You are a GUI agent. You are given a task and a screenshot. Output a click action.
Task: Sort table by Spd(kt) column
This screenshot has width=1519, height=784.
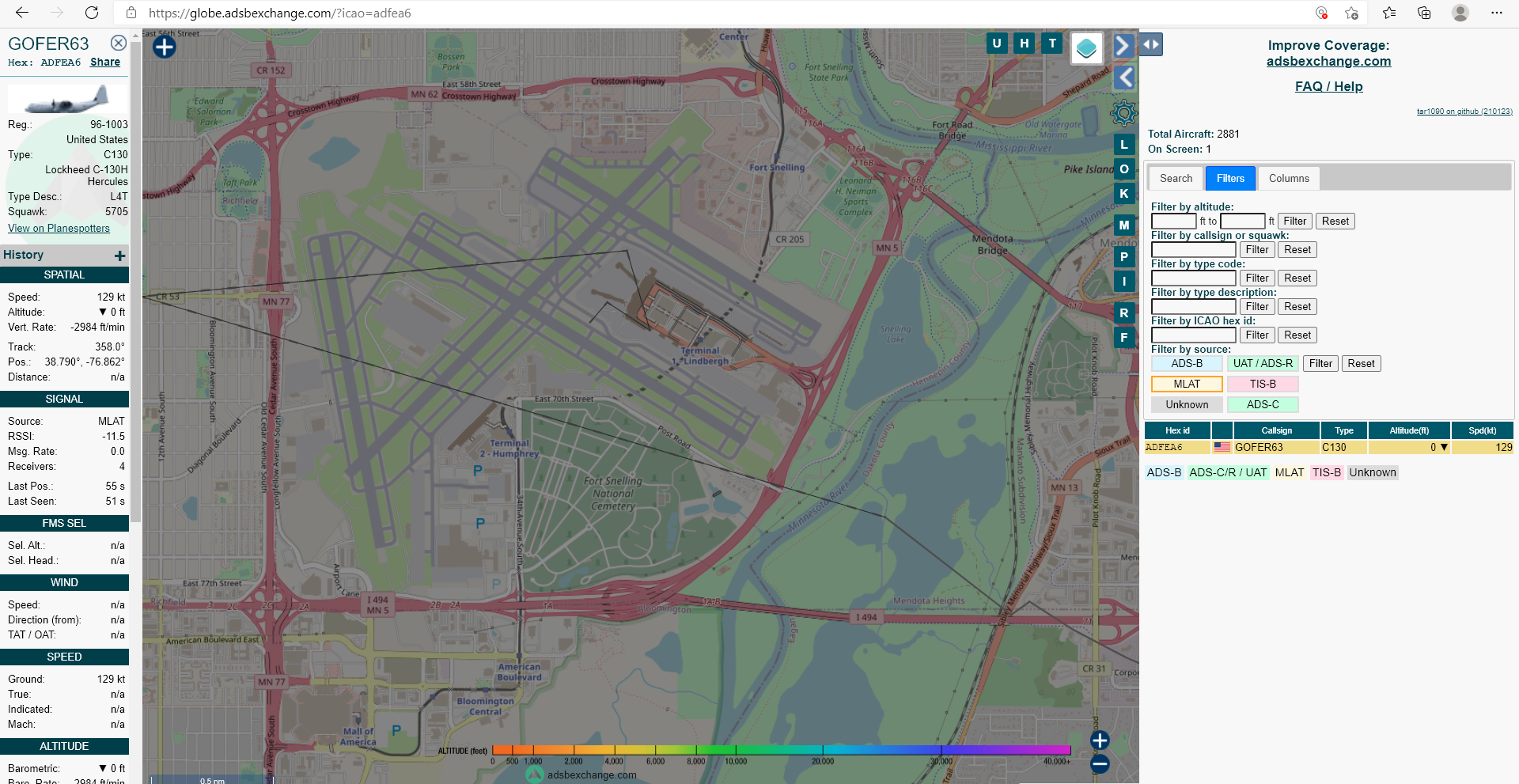(1482, 430)
